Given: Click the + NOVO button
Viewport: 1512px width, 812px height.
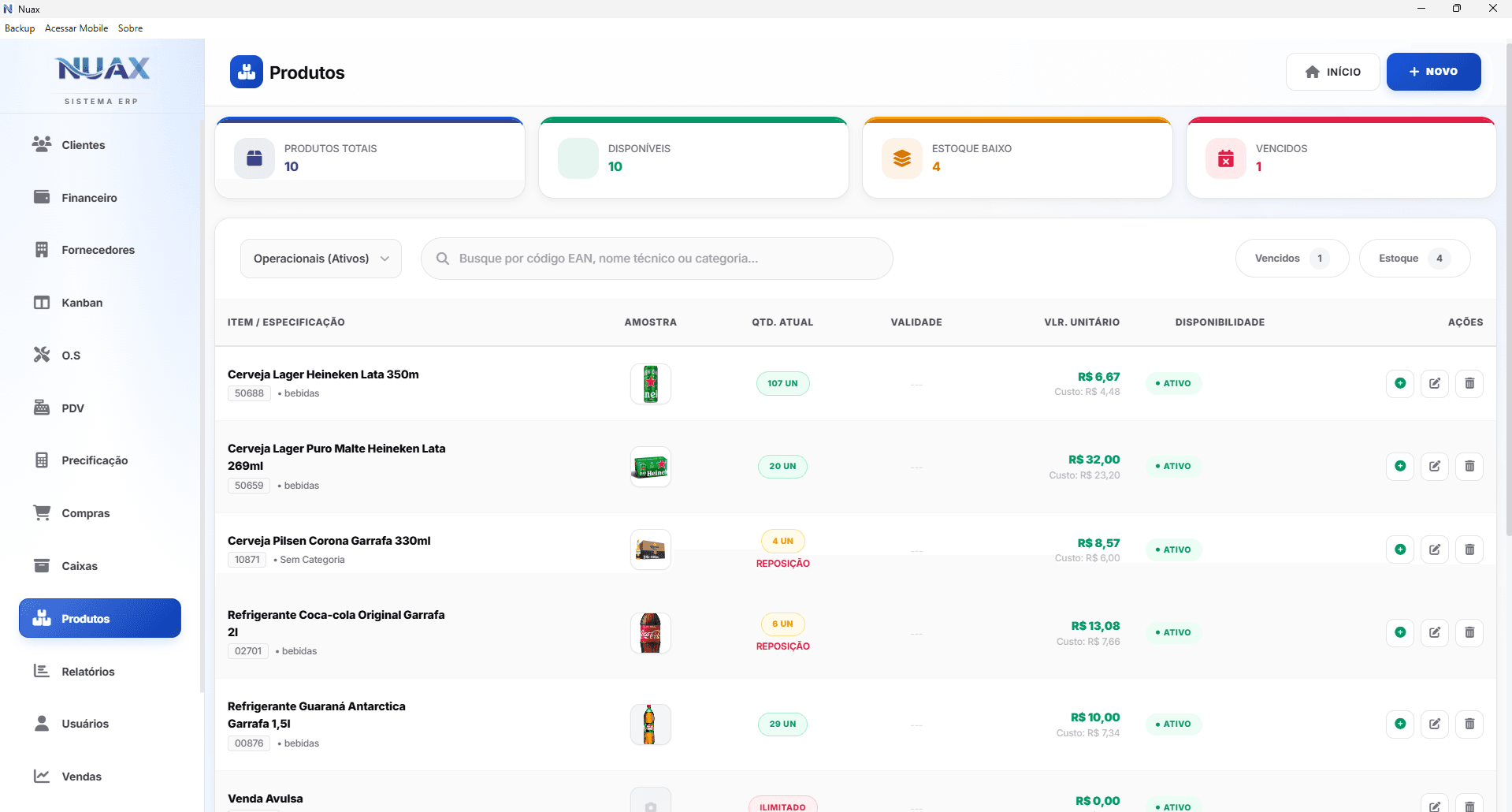Looking at the screenshot, I should (x=1434, y=72).
